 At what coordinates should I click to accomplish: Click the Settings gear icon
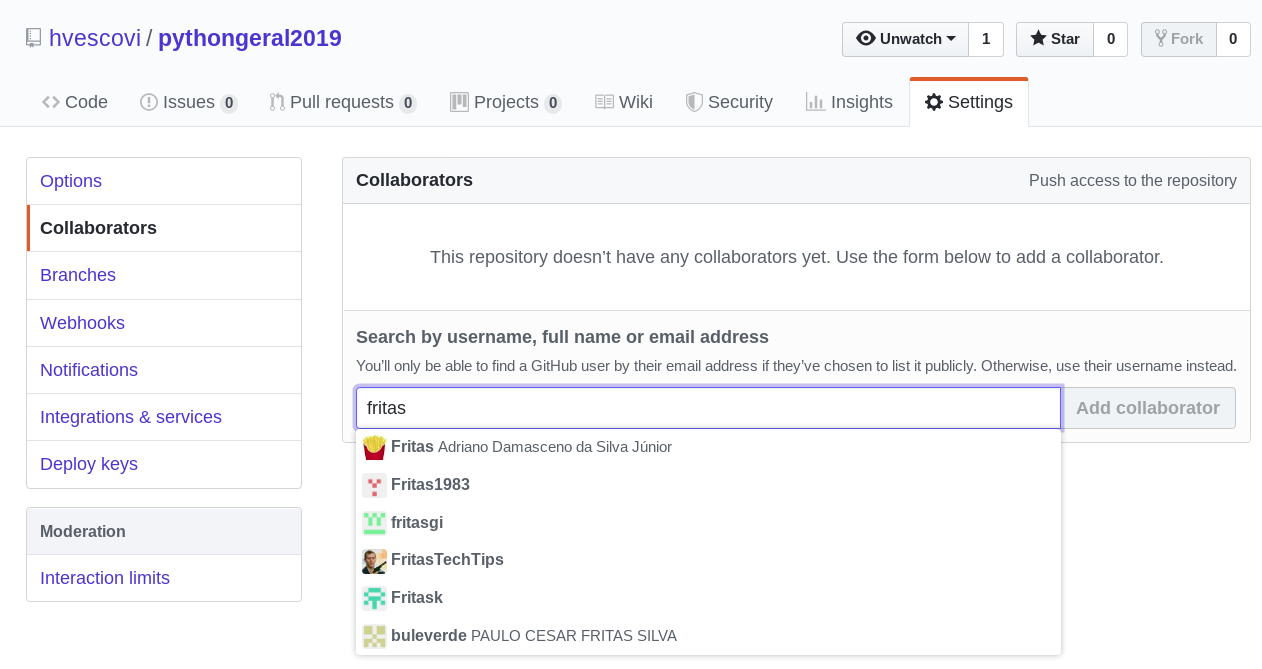tap(934, 102)
